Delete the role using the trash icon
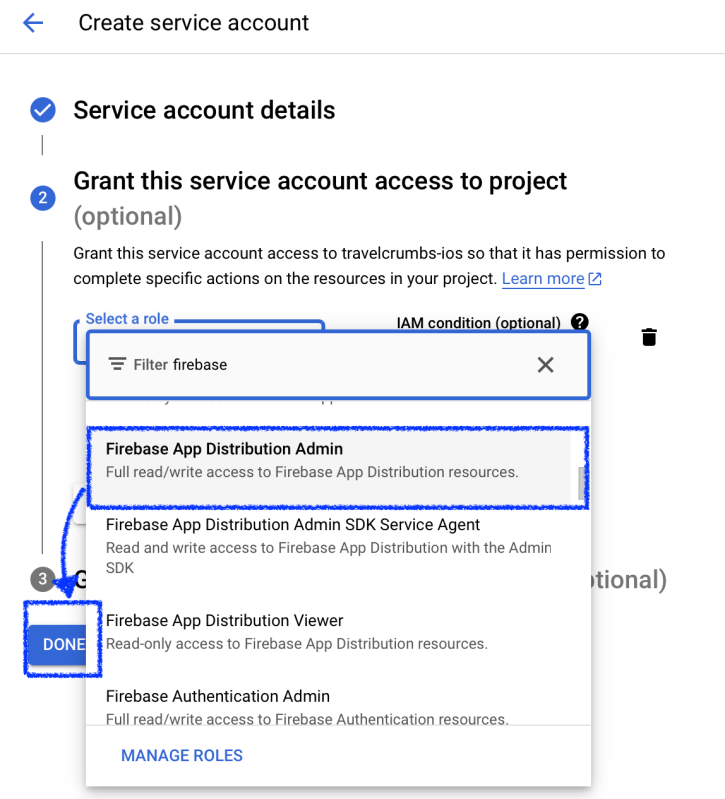Image resolution: width=725 pixels, height=799 pixels. point(649,337)
